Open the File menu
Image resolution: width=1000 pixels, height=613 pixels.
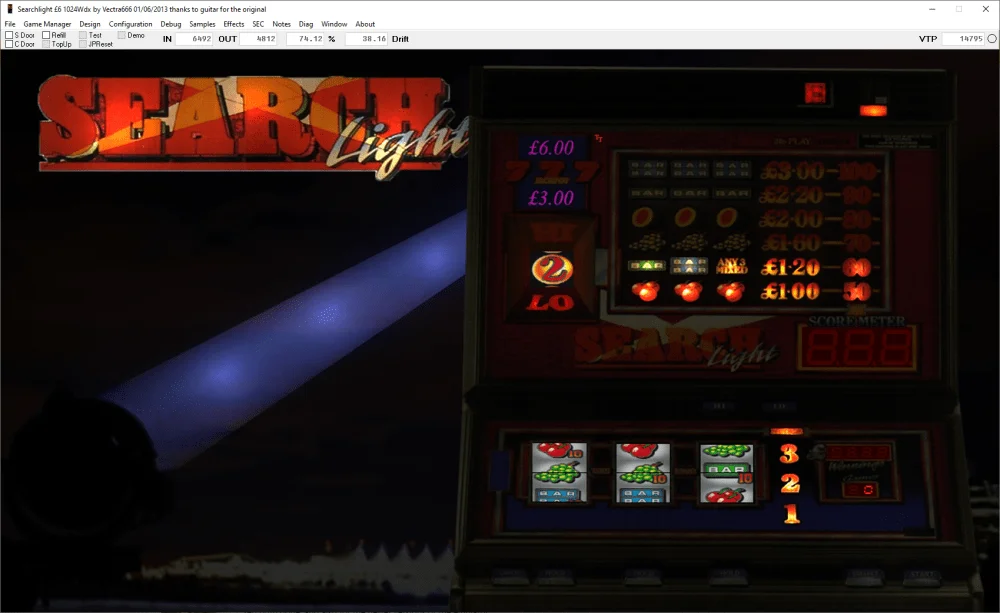[x=10, y=24]
